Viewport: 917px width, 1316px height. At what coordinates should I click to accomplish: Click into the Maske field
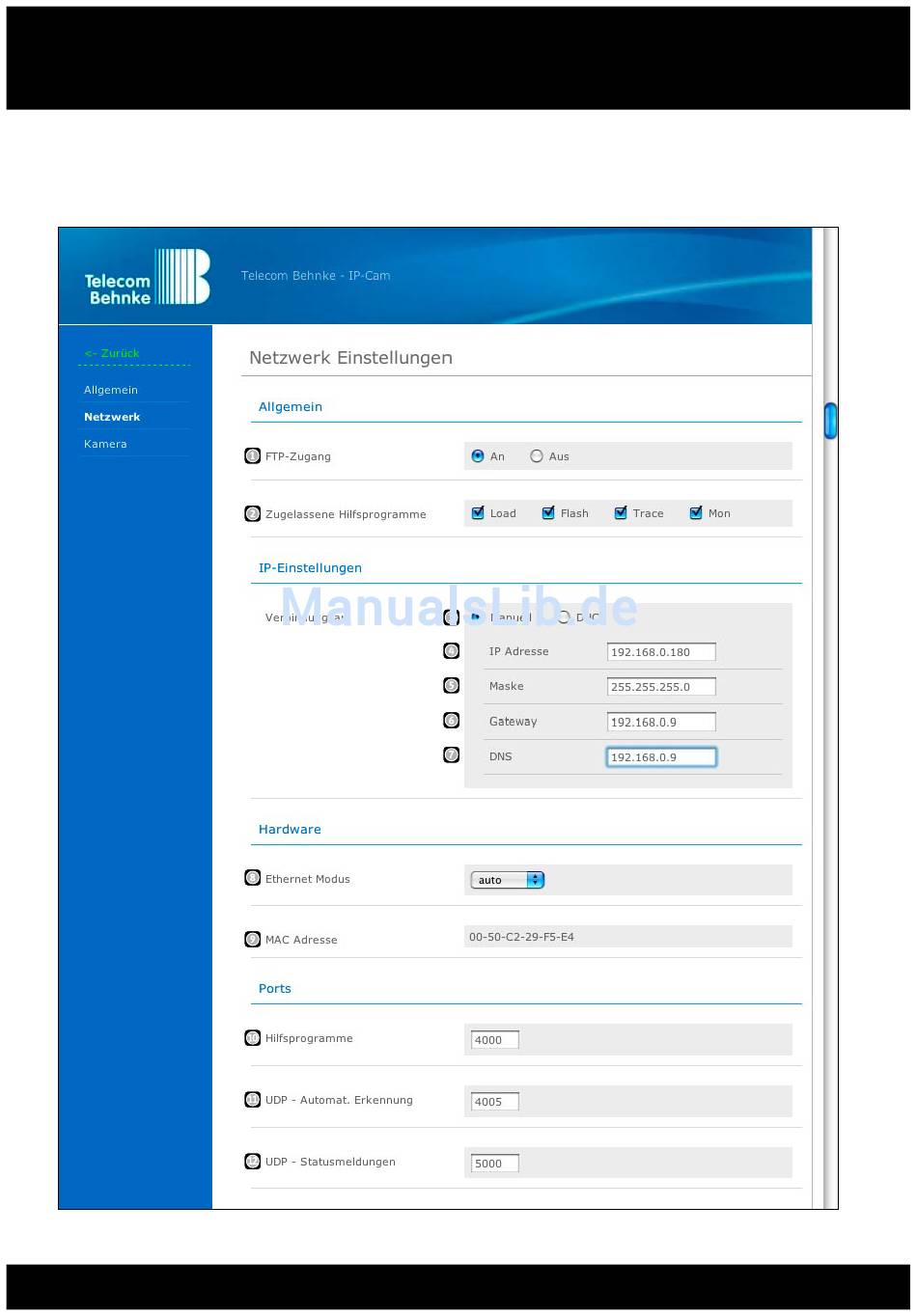[661, 687]
